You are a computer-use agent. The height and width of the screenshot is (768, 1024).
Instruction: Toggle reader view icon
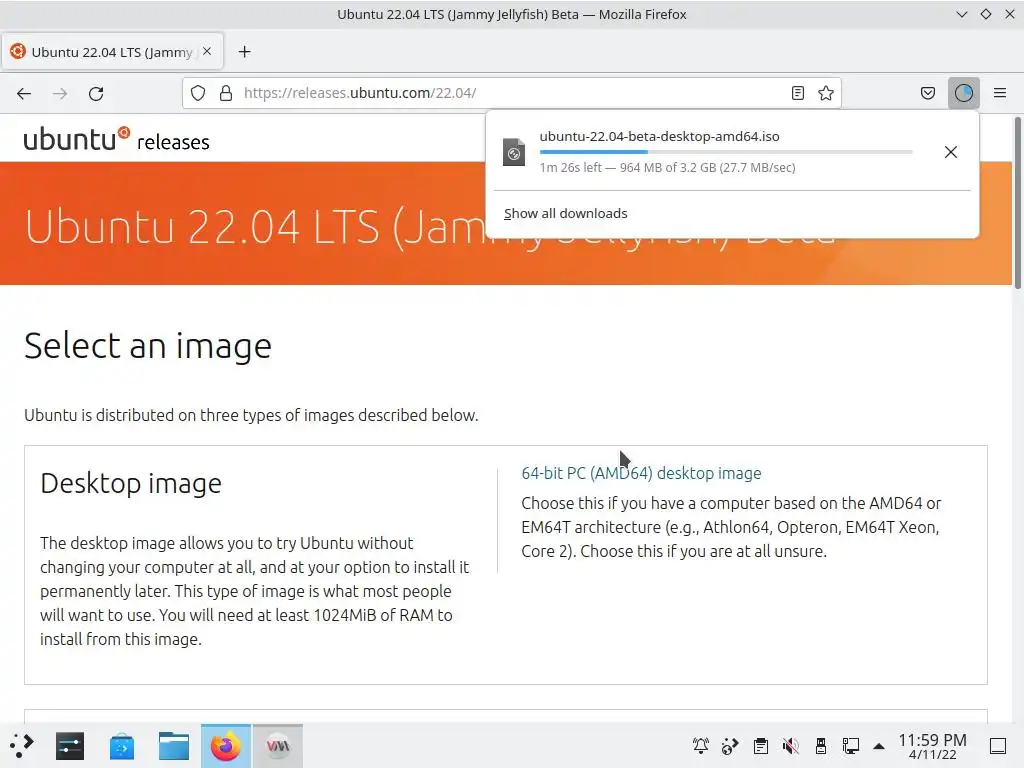tap(797, 93)
